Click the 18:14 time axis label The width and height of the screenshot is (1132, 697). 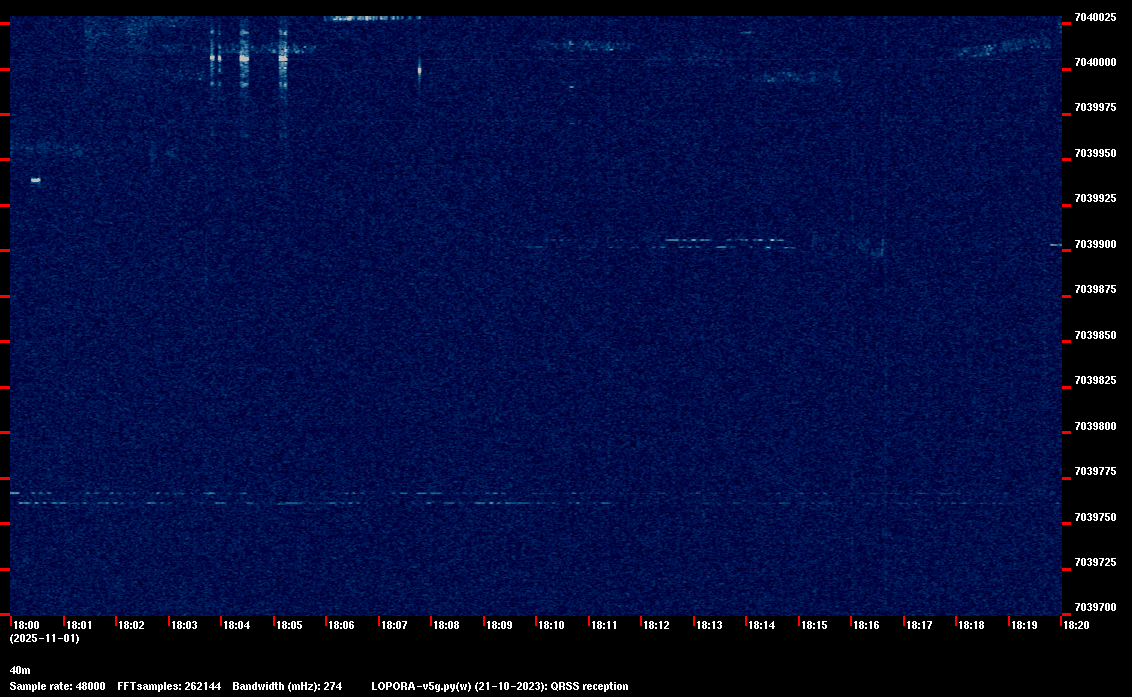[x=762, y=625]
